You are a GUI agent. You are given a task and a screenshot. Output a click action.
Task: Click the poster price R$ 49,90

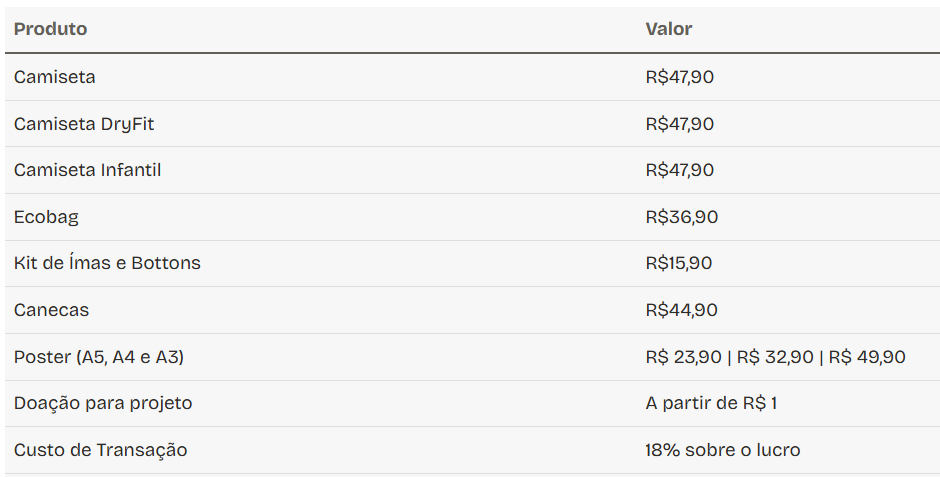867,357
